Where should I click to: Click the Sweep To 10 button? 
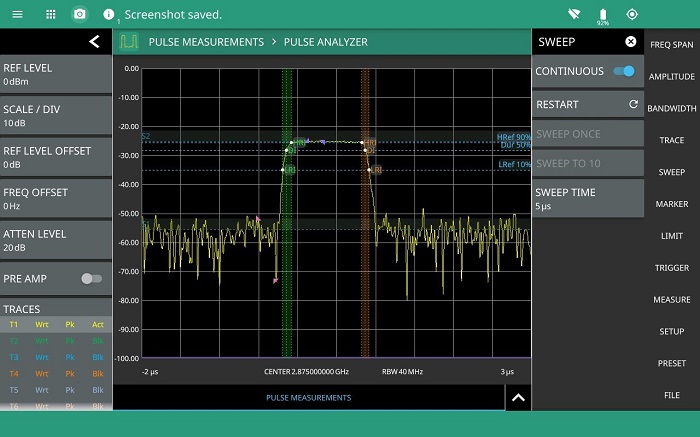(x=588, y=163)
